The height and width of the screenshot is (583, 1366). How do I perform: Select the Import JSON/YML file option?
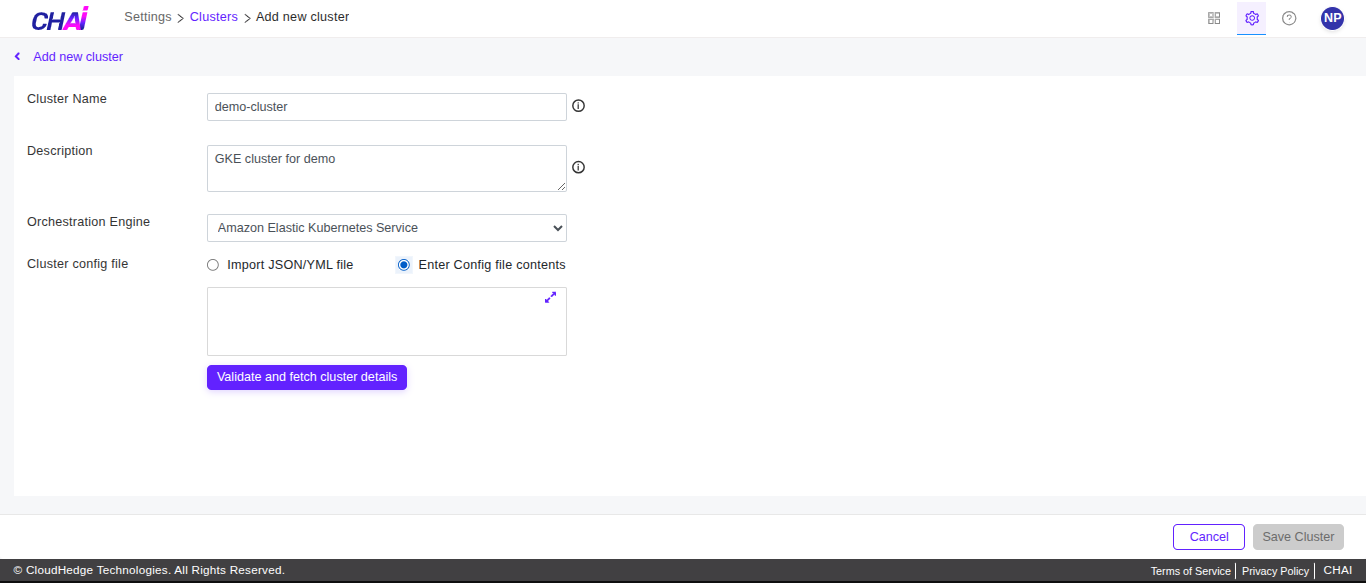[212, 265]
